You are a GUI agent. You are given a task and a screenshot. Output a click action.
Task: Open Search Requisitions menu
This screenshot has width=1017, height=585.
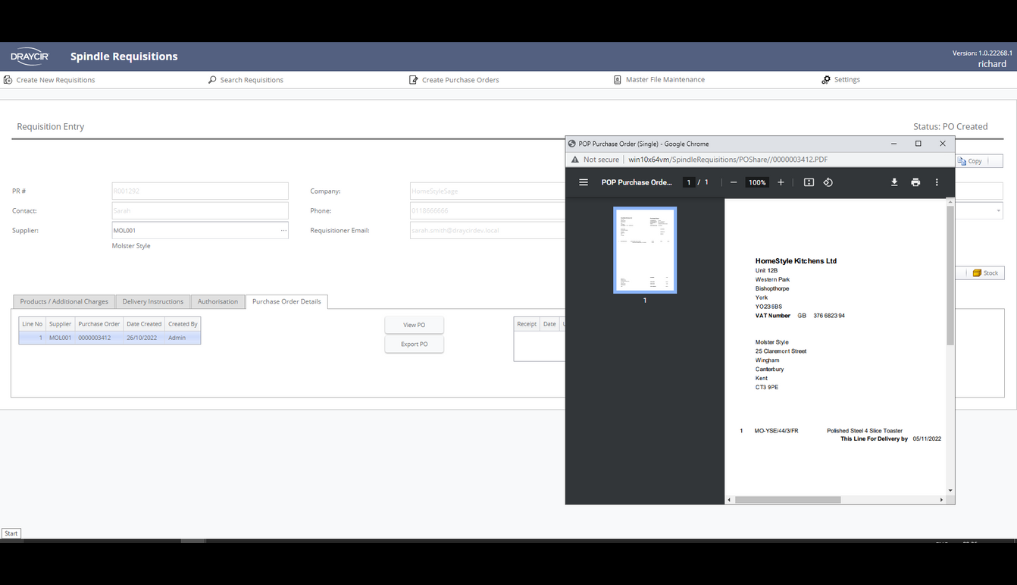tap(245, 80)
